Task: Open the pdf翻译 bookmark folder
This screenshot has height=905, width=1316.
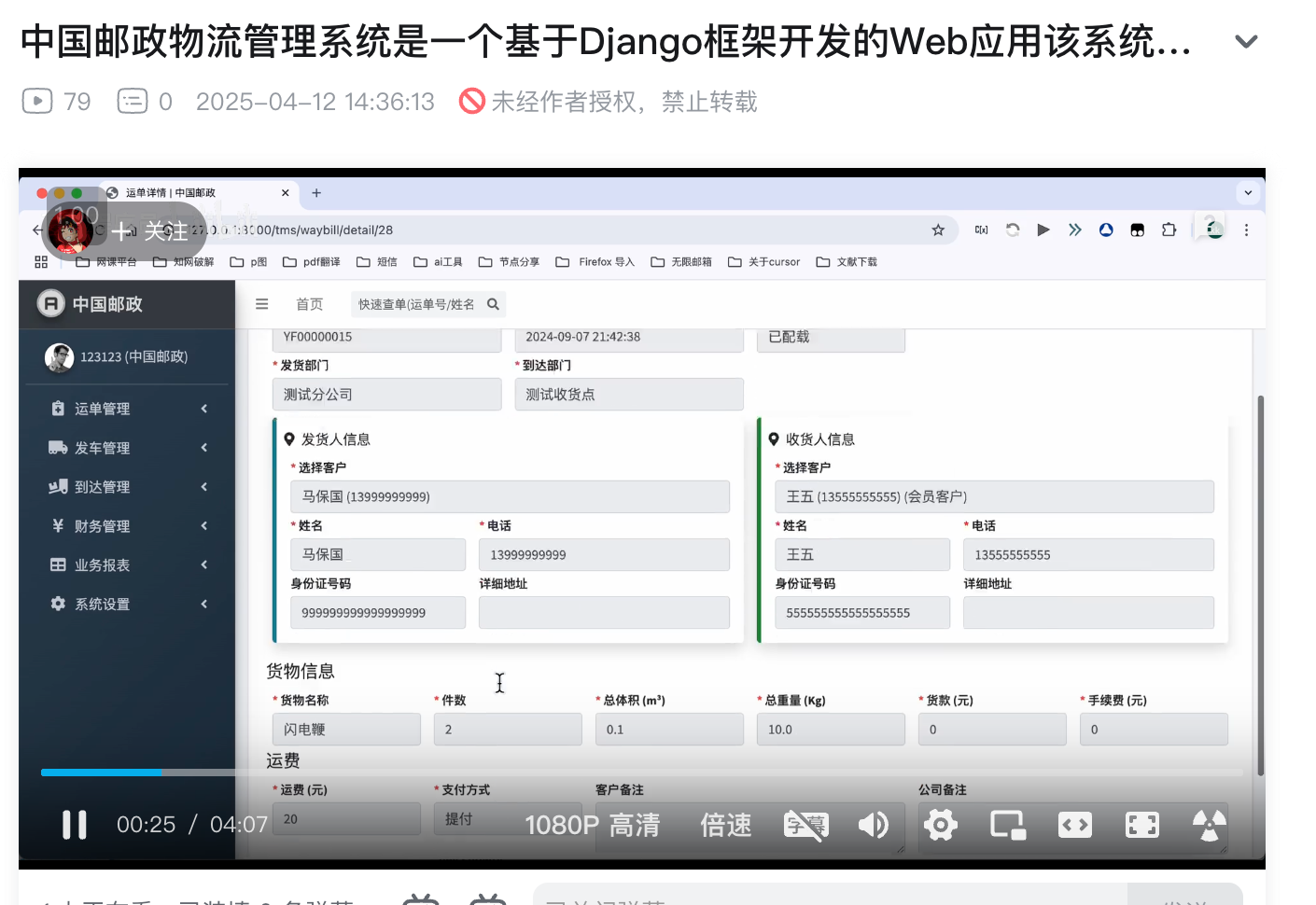Action: click(x=311, y=262)
